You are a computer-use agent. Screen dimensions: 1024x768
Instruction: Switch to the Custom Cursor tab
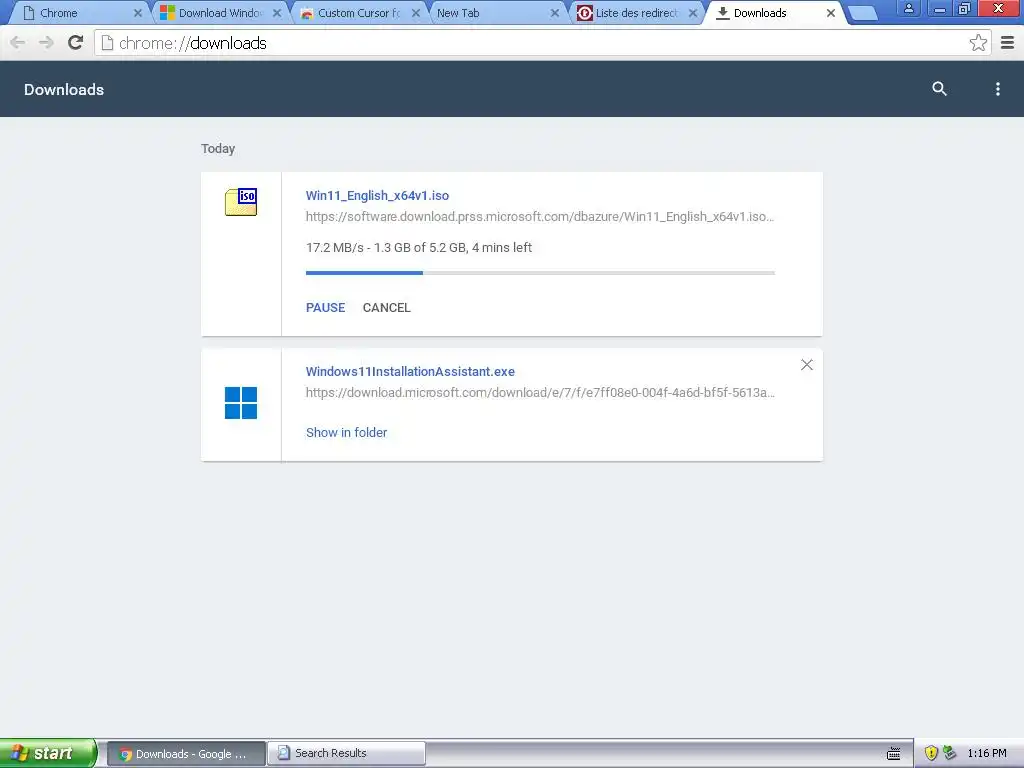tap(358, 13)
